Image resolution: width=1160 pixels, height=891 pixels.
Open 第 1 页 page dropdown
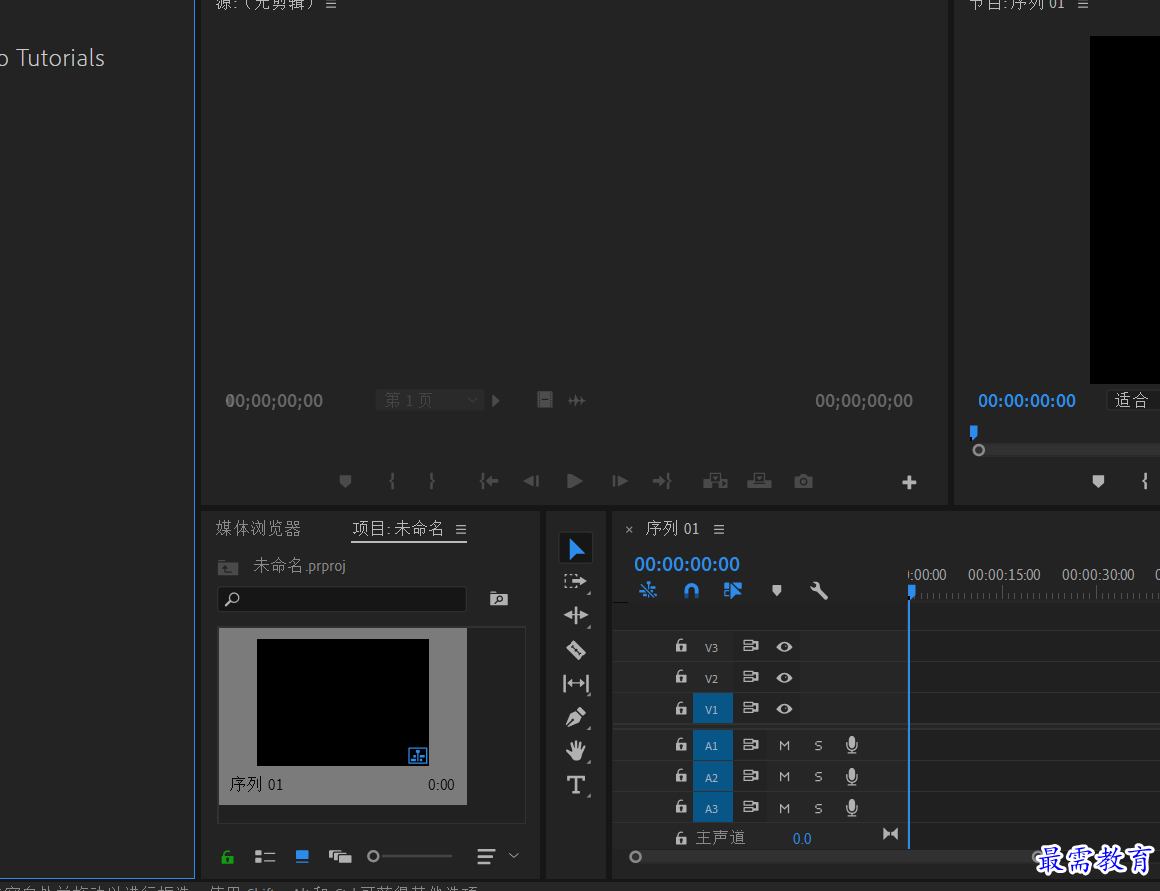[430, 400]
